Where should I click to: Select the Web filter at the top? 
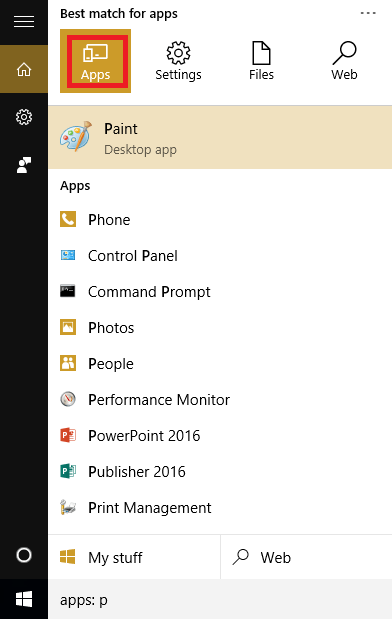344,61
